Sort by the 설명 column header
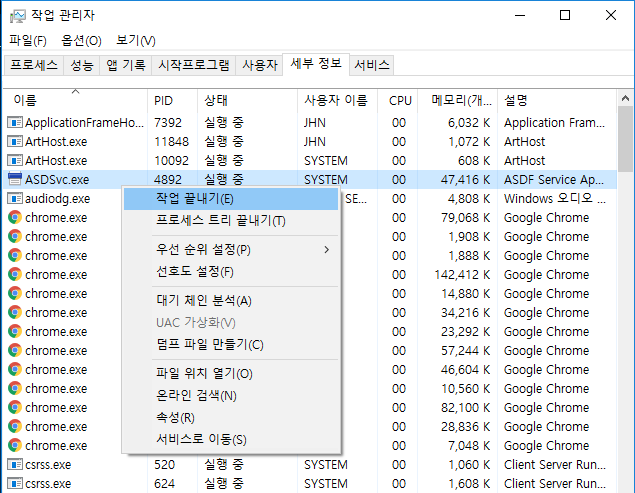The height and width of the screenshot is (493, 635). [x=557, y=100]
